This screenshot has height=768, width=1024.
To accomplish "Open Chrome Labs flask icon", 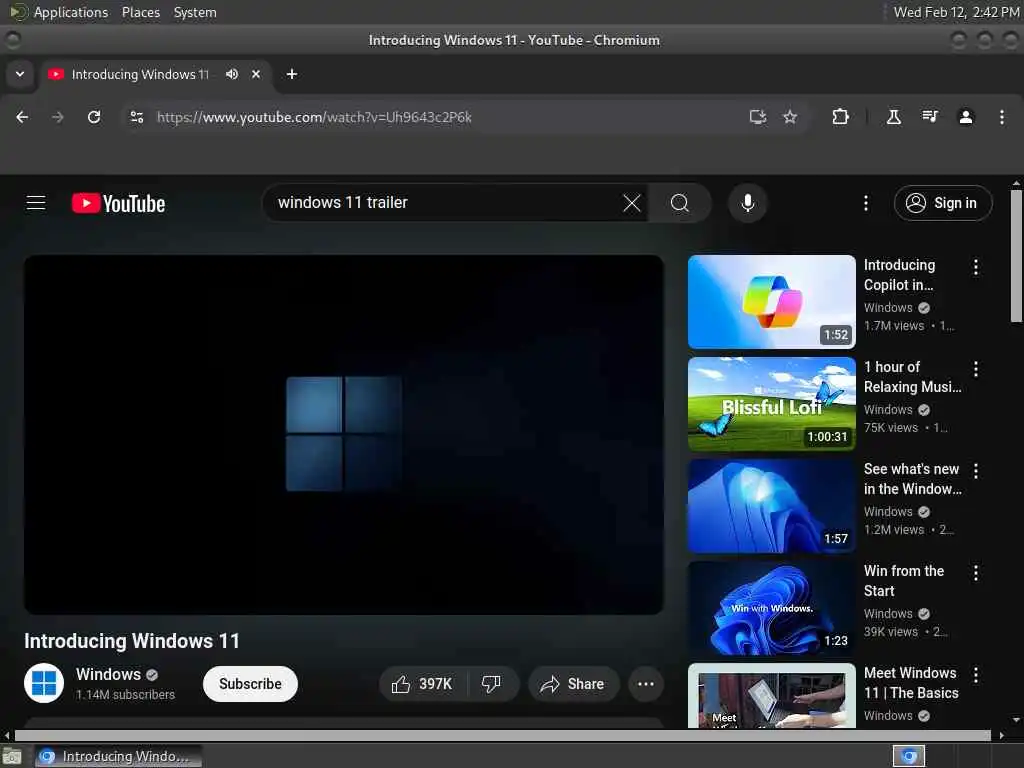I will pos(893,117).
